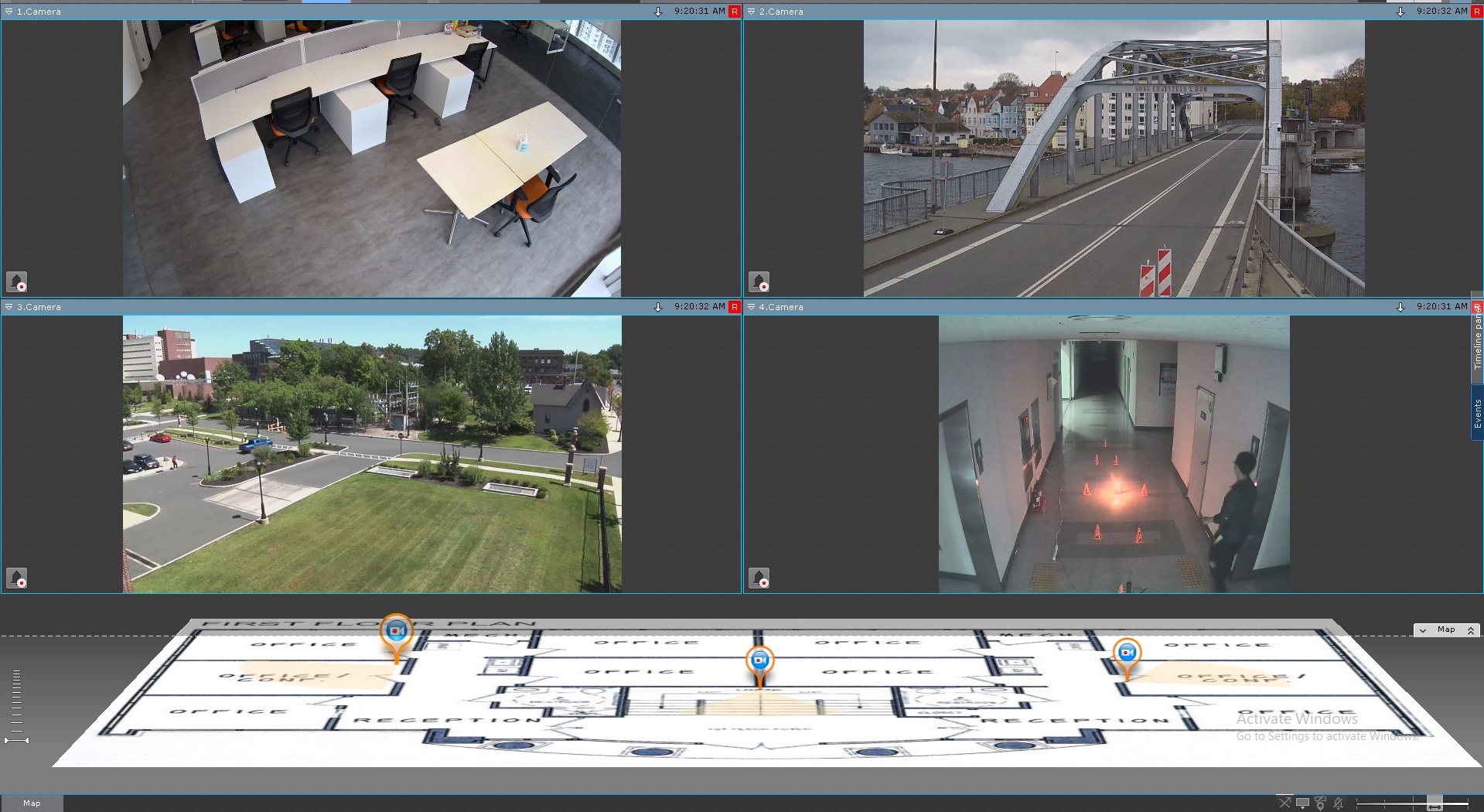Viewport: 1484px width, 812px height.
Task: Click the Map button at bottom left
Action: pos(32,803)
